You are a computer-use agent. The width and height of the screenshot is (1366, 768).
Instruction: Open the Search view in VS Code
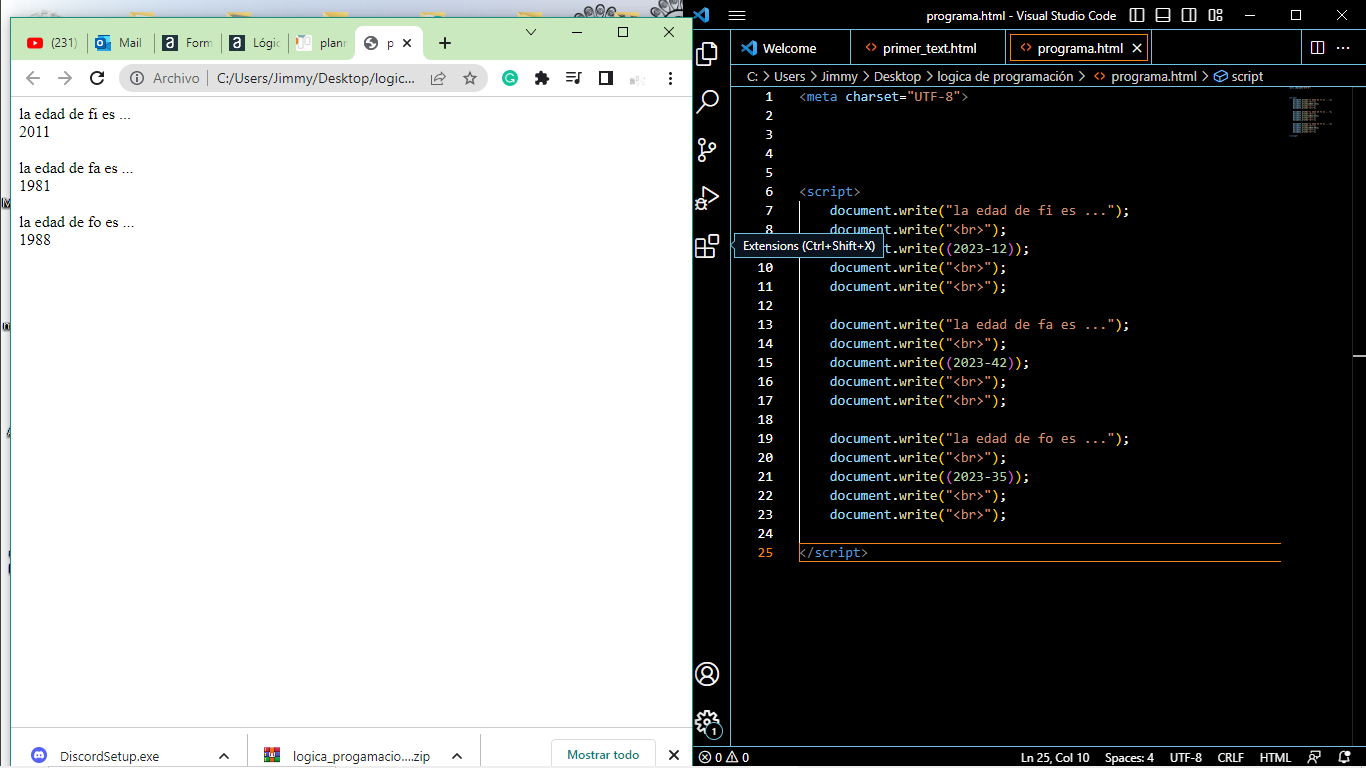[707, 101]
